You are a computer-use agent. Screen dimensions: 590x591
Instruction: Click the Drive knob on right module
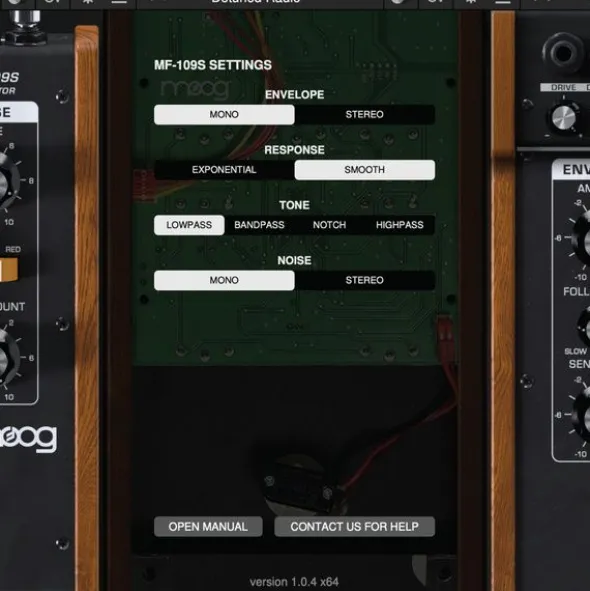pos(564,118)
